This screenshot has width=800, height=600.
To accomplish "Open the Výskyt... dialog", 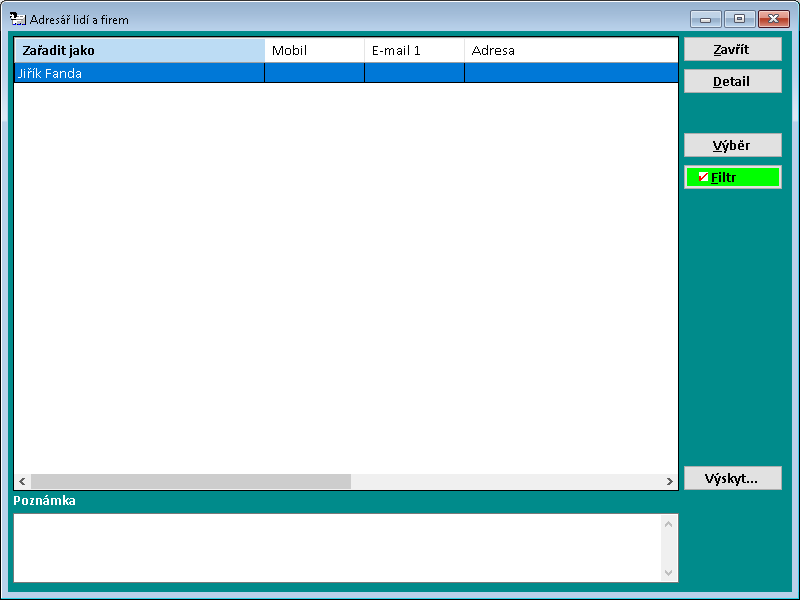I will (x=732, y=478).
